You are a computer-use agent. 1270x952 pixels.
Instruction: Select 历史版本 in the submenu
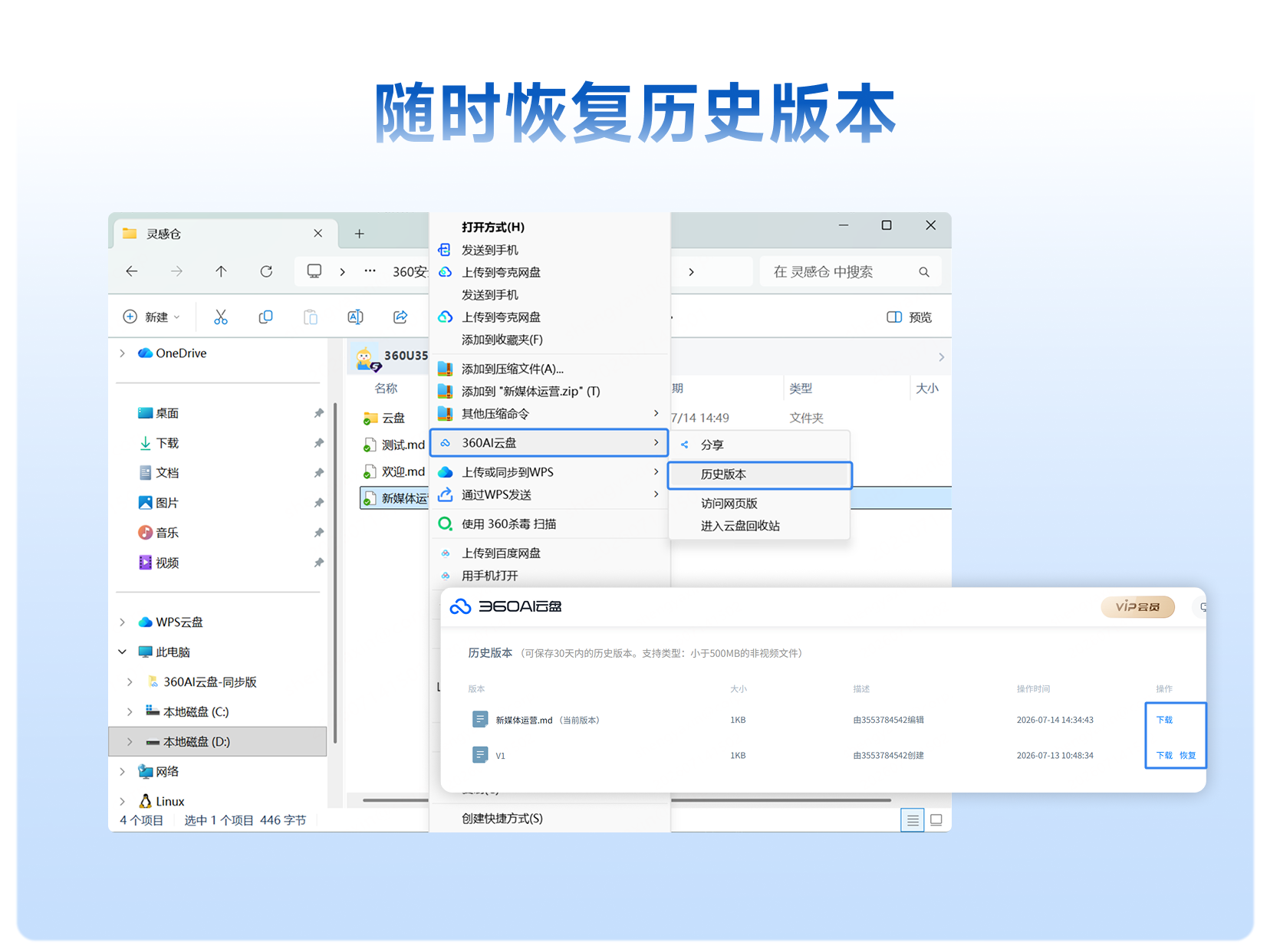(759, 474)
